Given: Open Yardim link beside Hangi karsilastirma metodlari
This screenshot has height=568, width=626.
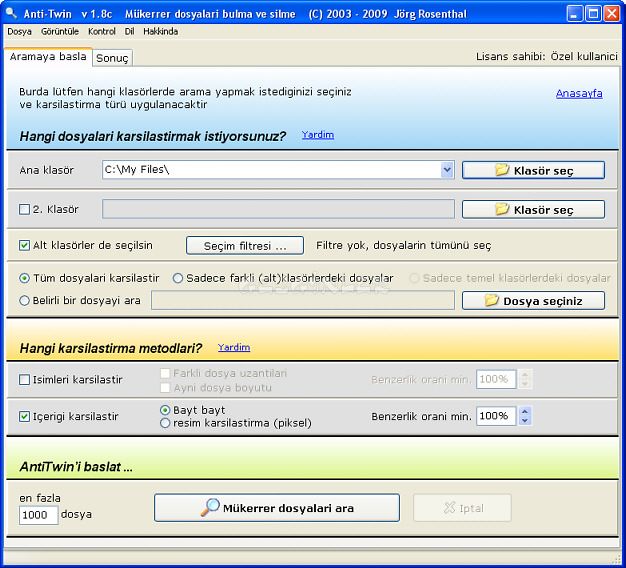Looking at the screenshot, I should (x=234, y=347).
